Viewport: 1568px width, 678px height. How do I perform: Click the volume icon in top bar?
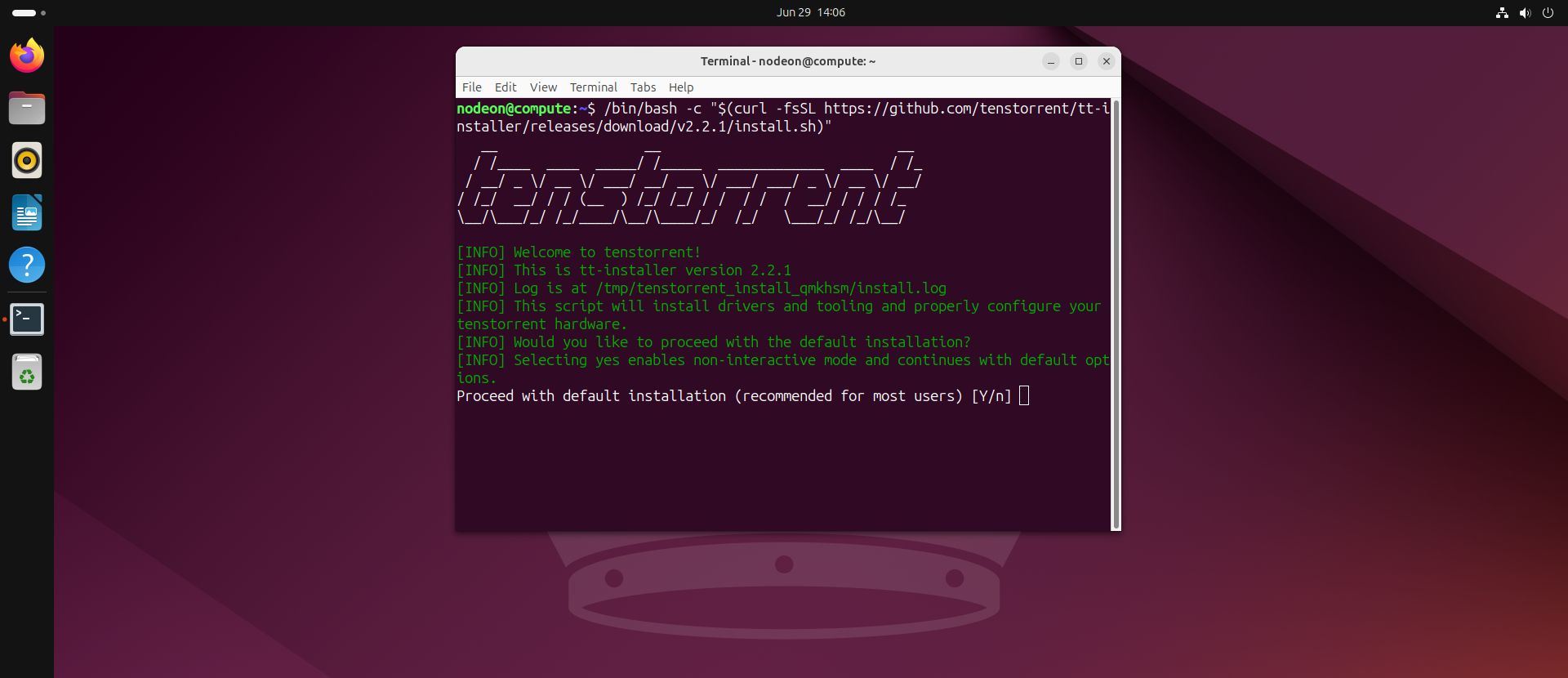tap(1525, 12)
